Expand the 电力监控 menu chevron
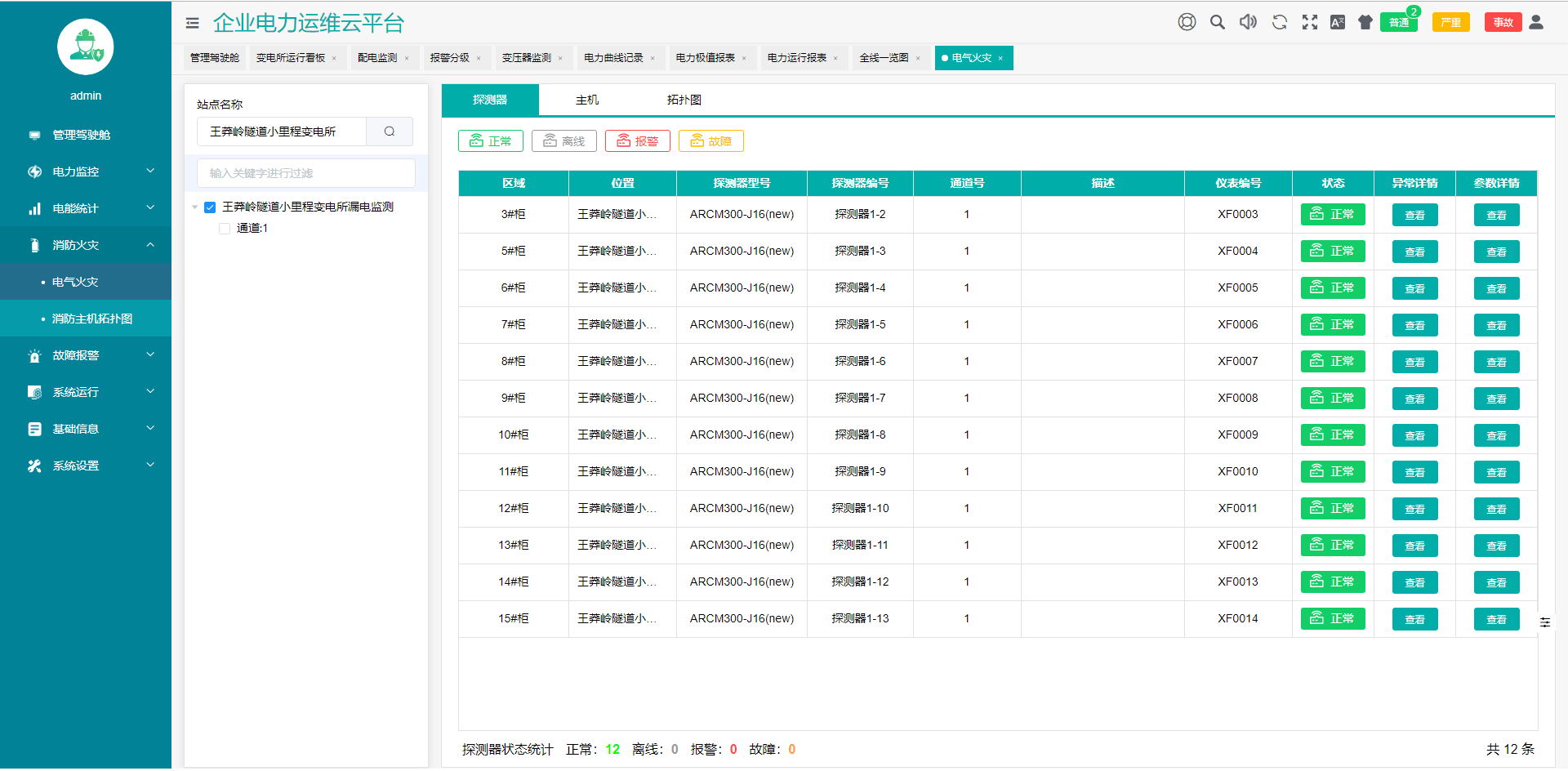Image resolution: width=1568 pixels, height=771 pixels. [150, 171]
